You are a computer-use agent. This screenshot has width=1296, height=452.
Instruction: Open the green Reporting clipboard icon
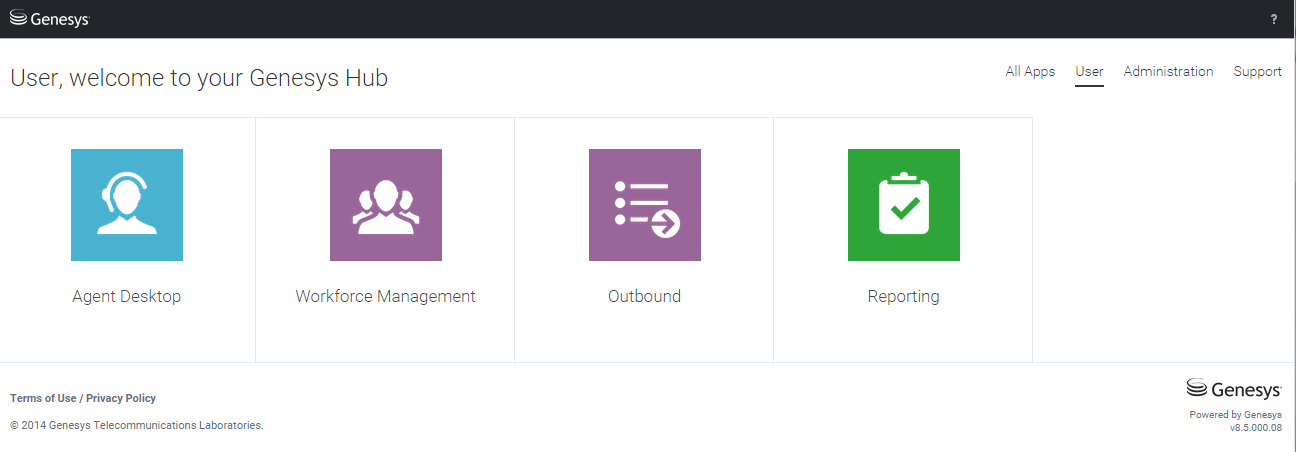tap(904, 205)
